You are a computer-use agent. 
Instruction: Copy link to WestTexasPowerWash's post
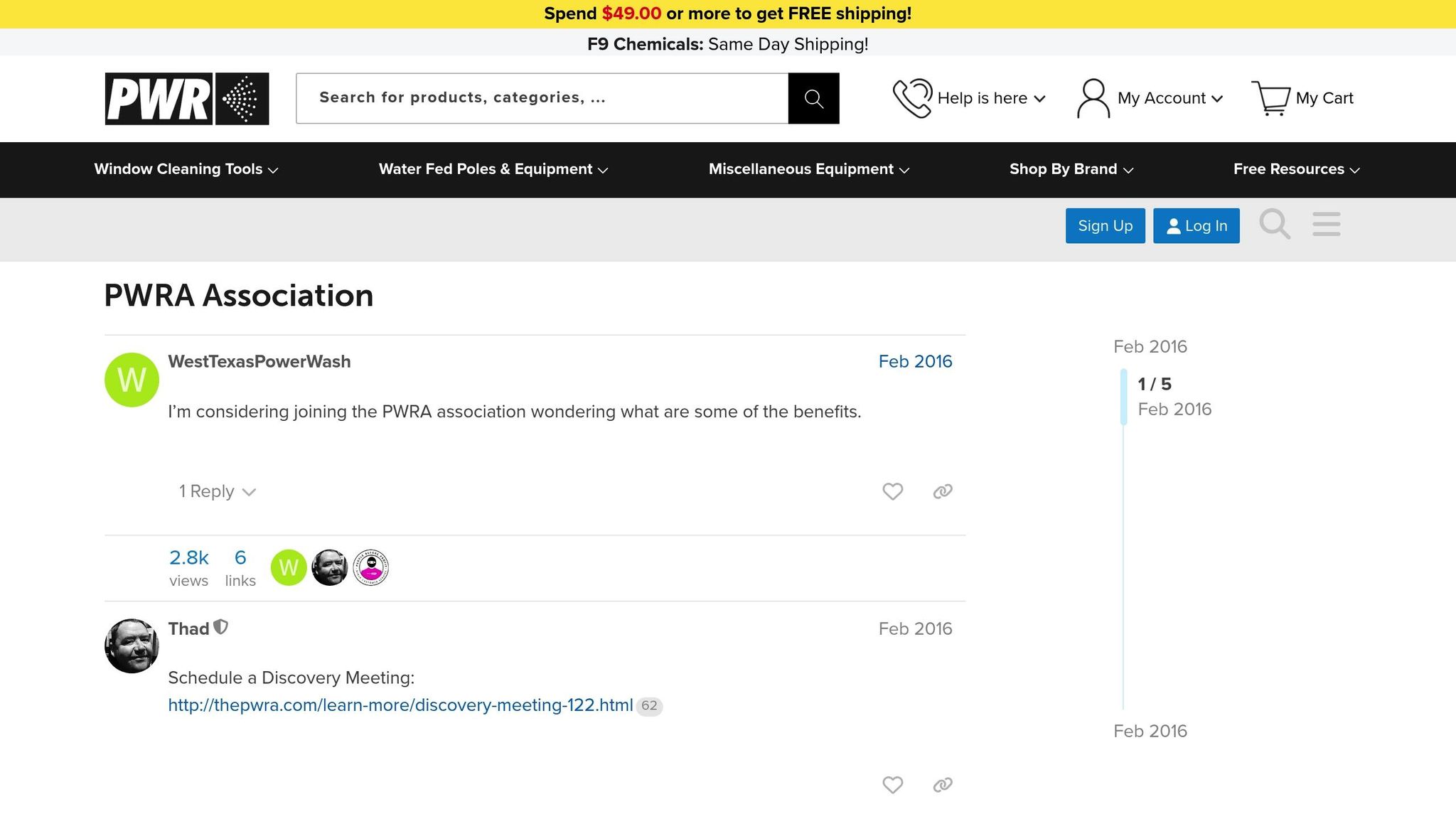[x=943, y=491]
